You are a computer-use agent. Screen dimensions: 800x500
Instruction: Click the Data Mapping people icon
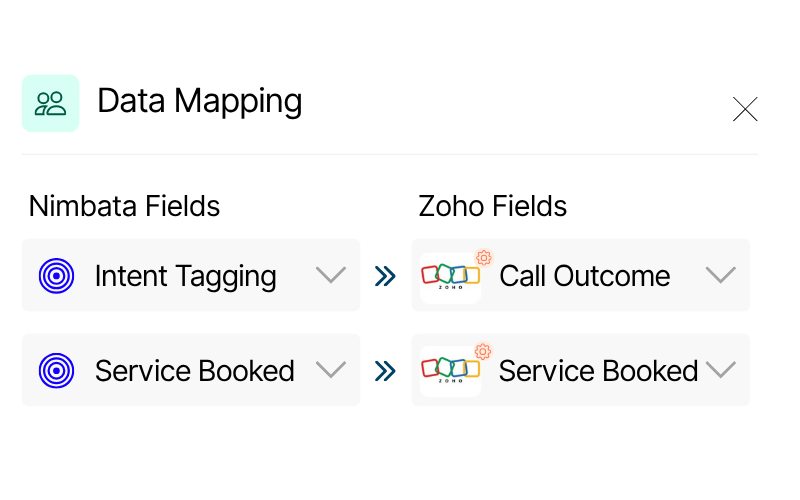(x=50, y=103)
